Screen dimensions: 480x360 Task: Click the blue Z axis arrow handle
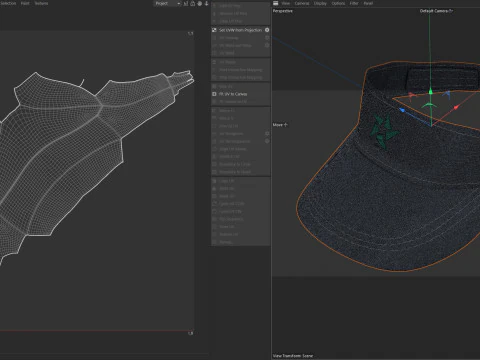[x=402, y=110]
